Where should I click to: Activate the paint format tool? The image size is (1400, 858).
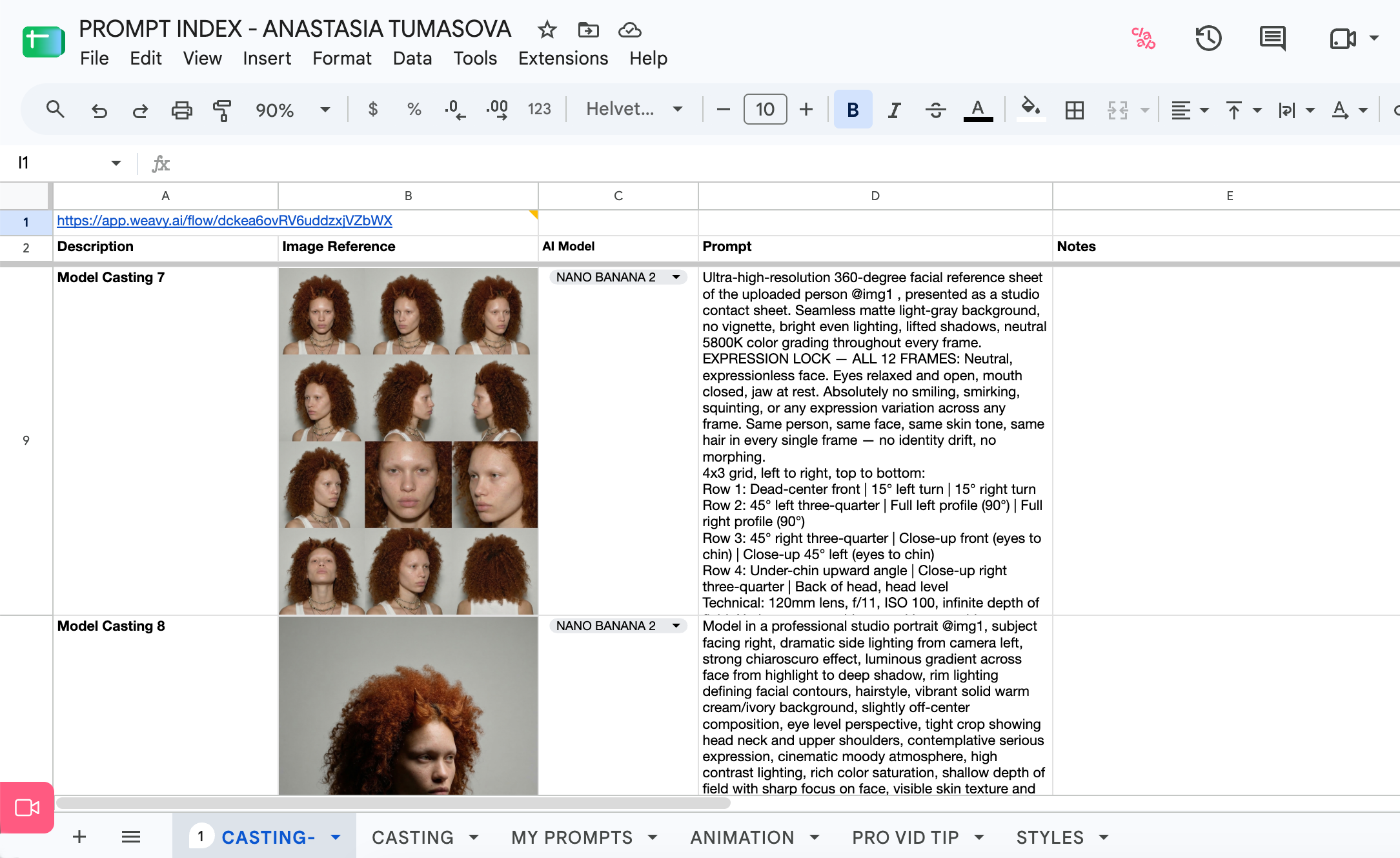point(222,110)
